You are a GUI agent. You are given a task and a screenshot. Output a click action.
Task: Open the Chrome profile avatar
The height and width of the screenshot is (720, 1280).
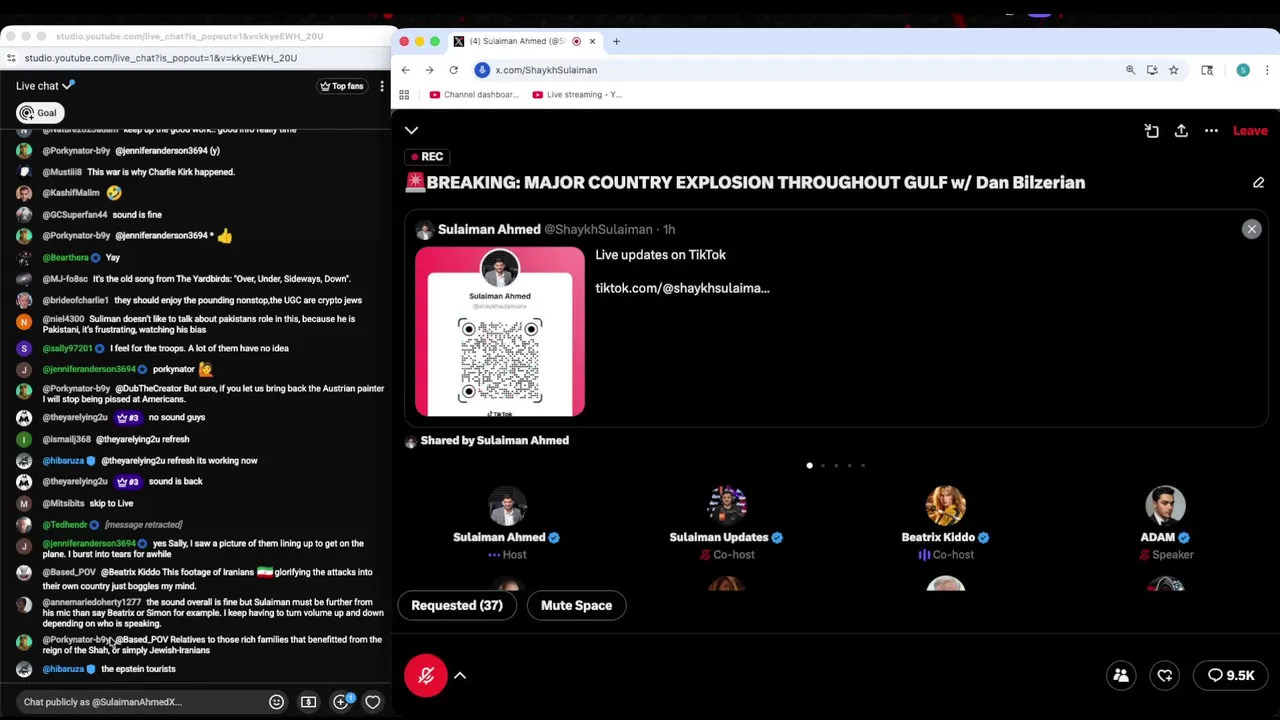click(1243, 70)
